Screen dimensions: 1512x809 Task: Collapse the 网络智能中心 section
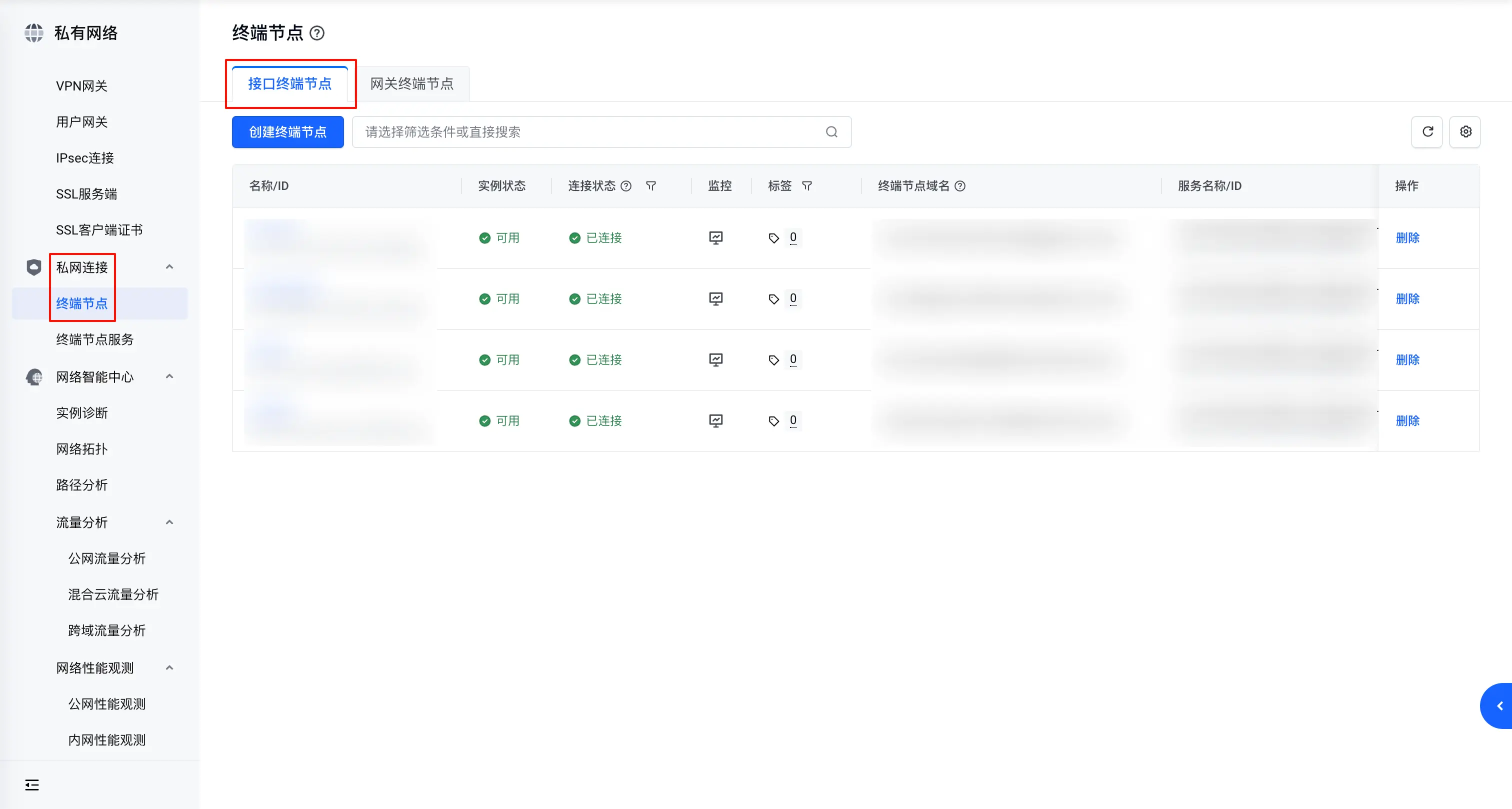click(169, 376)
